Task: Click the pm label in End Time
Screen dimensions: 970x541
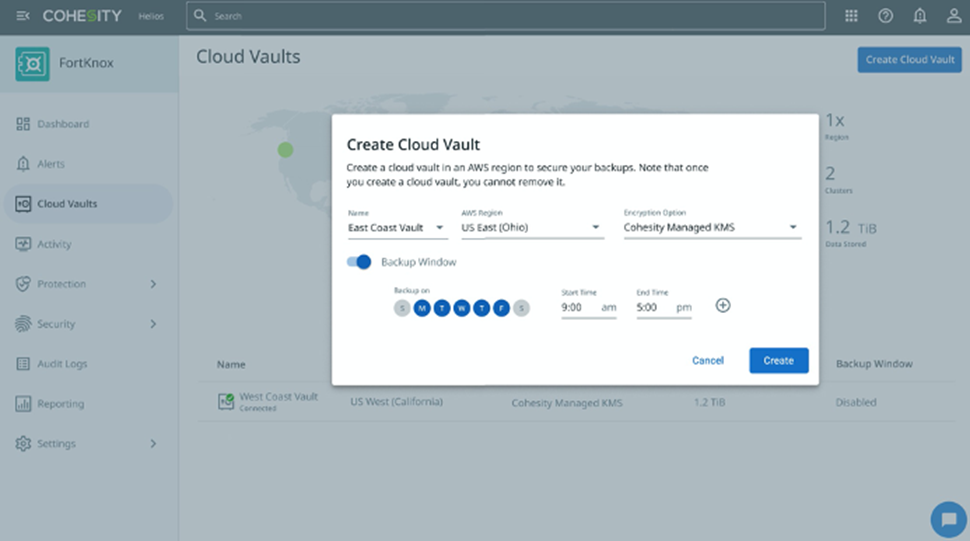Action: [684, 307]
